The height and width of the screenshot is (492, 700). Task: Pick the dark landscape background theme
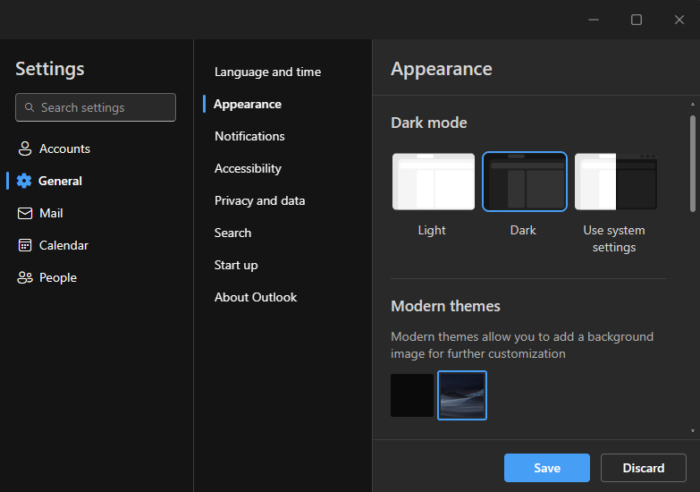pyautogui.click(x=462, y=395)
